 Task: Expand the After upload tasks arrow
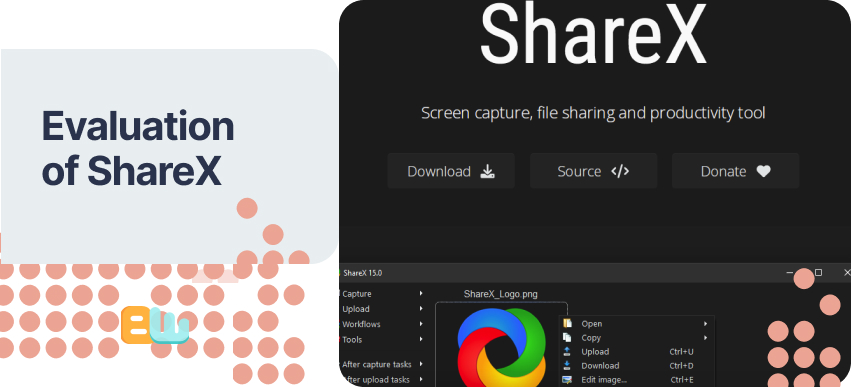click(421, 379)
